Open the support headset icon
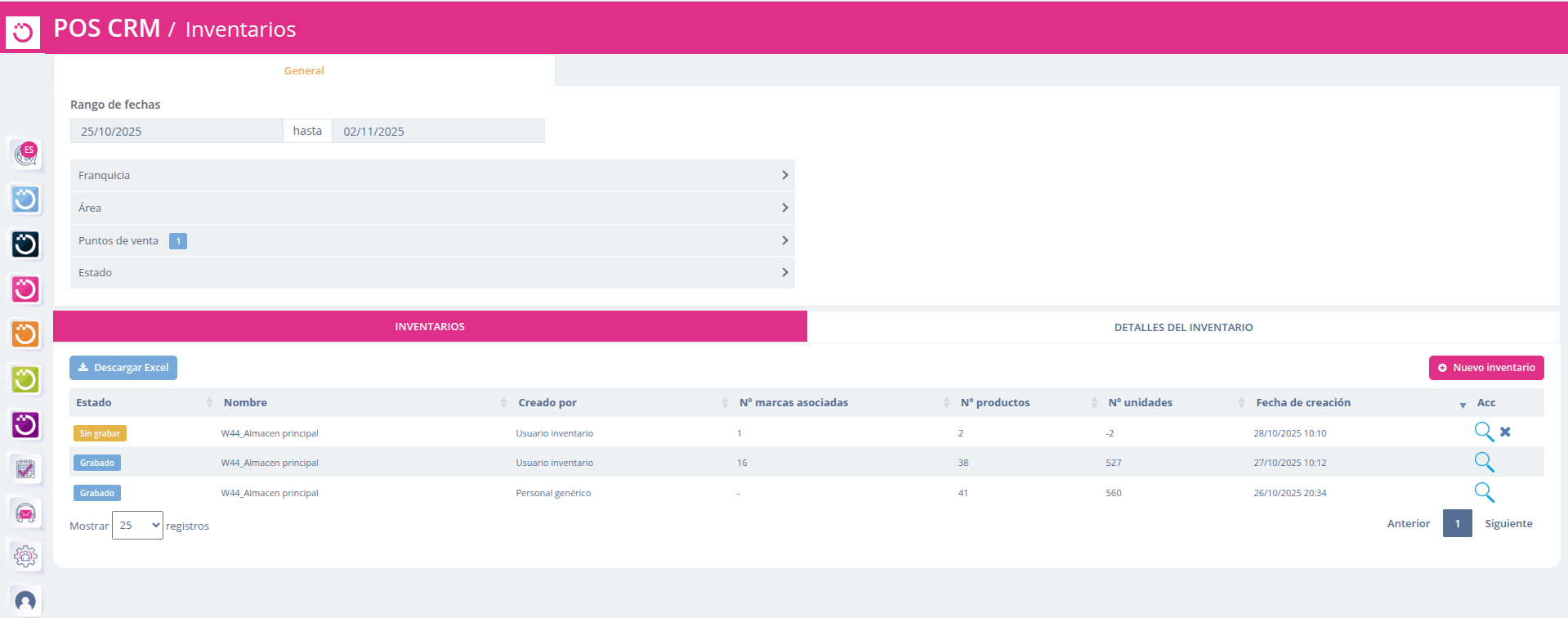Viewport: 1568px width, 618px height. point(25,513)
